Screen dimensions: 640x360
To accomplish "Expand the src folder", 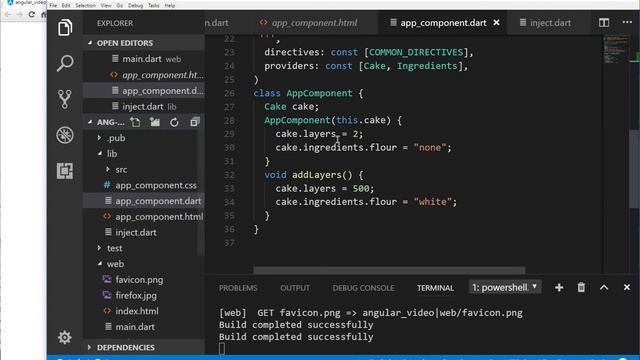I will click(108, 169).
